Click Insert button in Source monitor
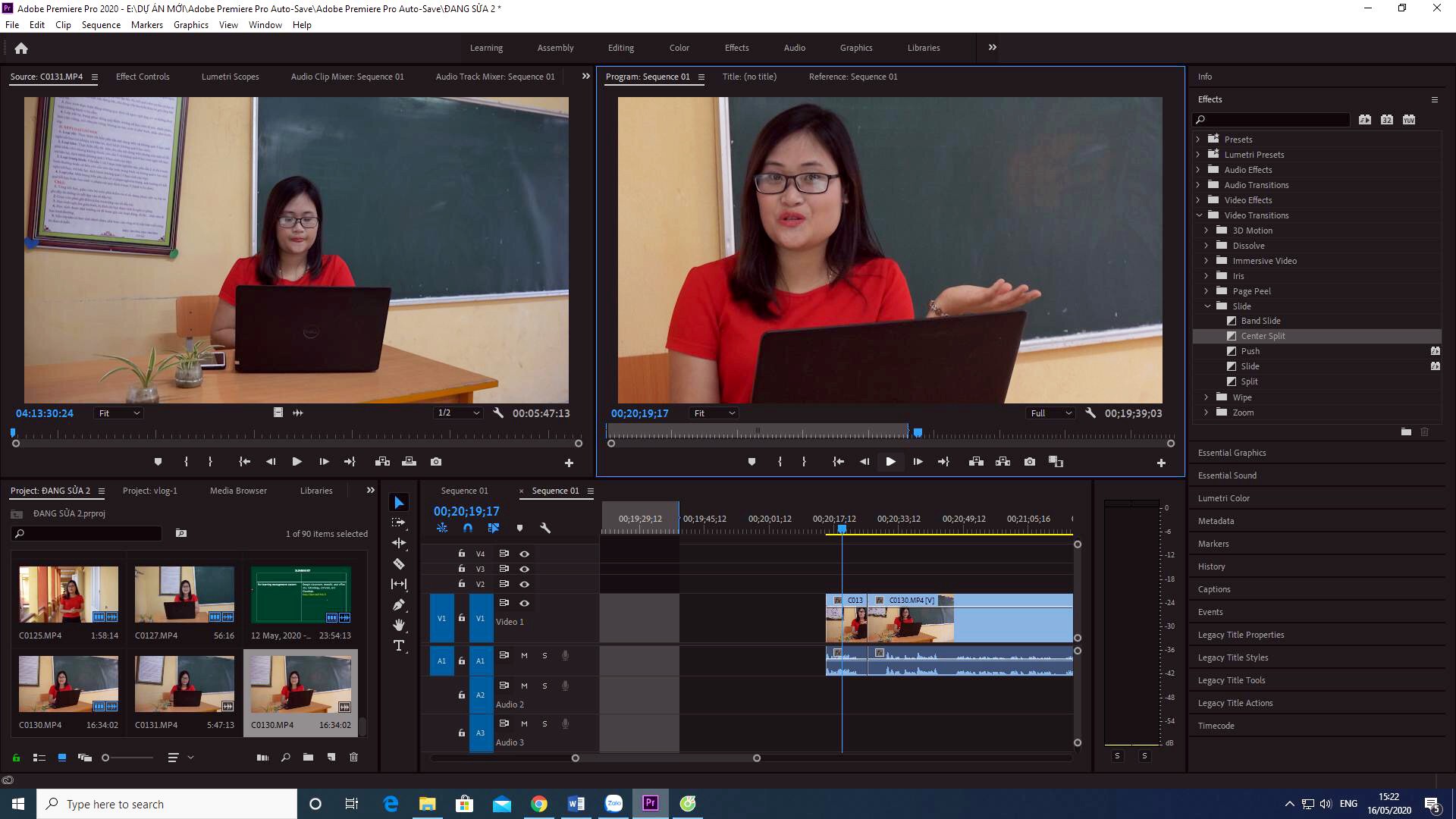 pyautogui.click(x=382, y=462)
